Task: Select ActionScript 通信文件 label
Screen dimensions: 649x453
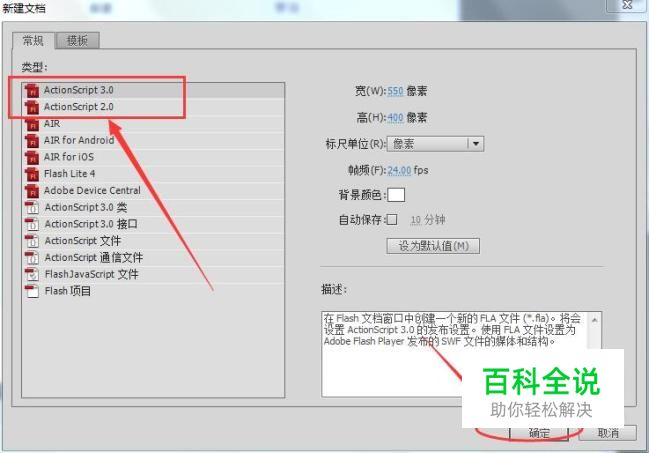Action: (94, 258)
